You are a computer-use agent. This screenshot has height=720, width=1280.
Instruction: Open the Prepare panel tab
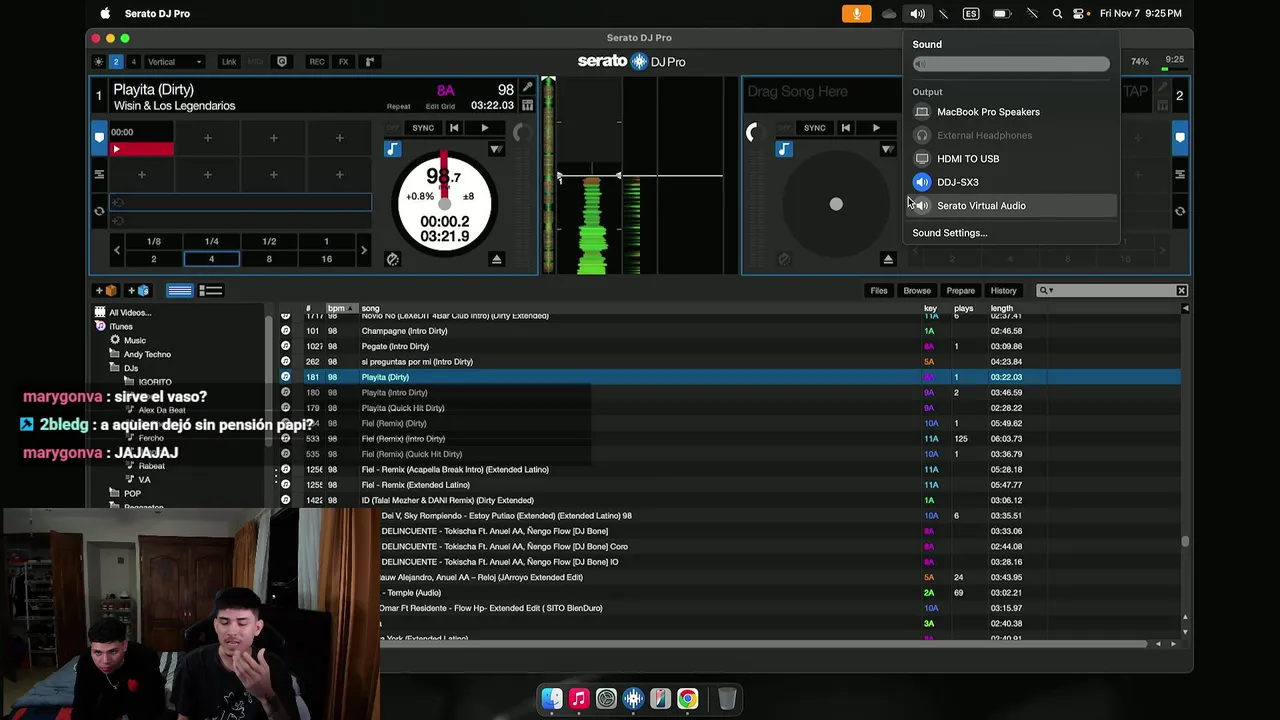(x=960, y=290)
